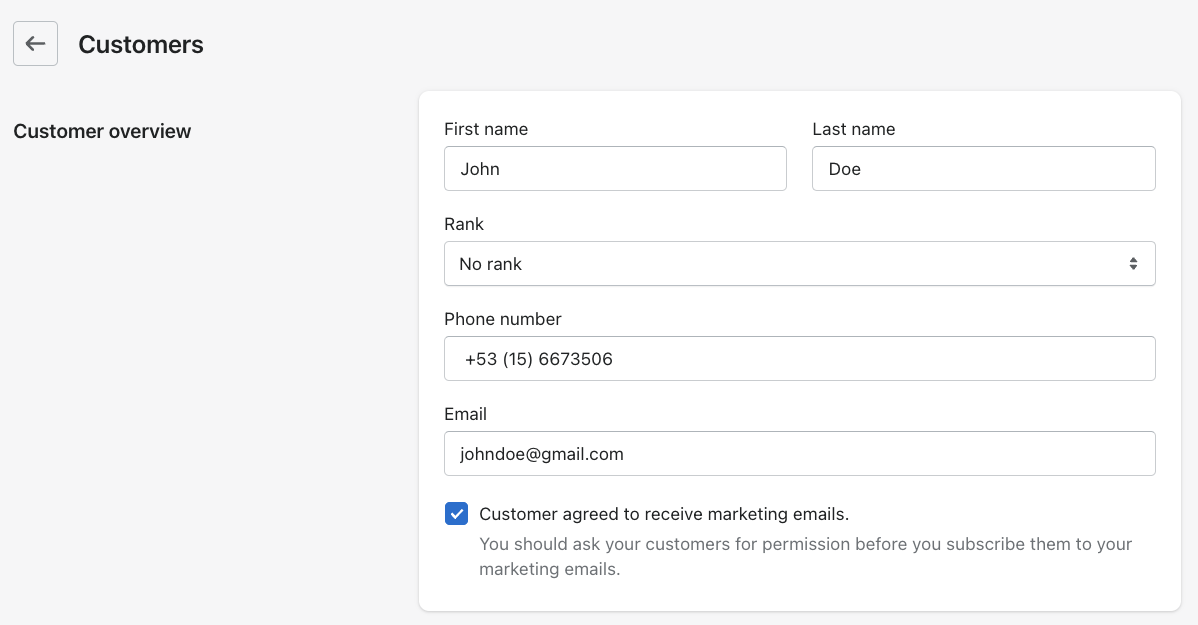Screen dimensions: 1198x625
Task: Click the Rank label above the dropdown
Action: click(464, 224)
